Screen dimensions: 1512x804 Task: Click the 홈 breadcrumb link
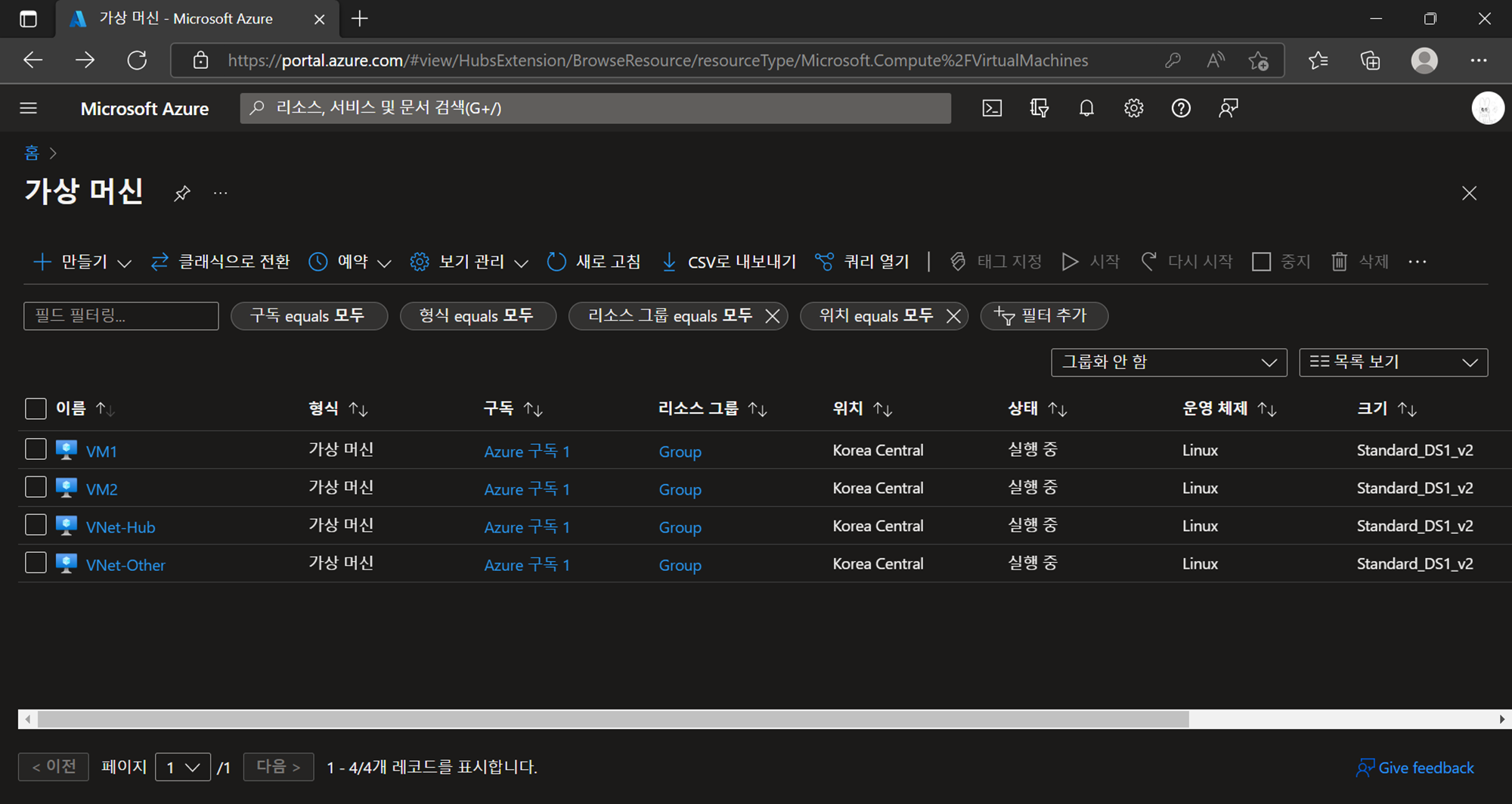click(32, 153)
